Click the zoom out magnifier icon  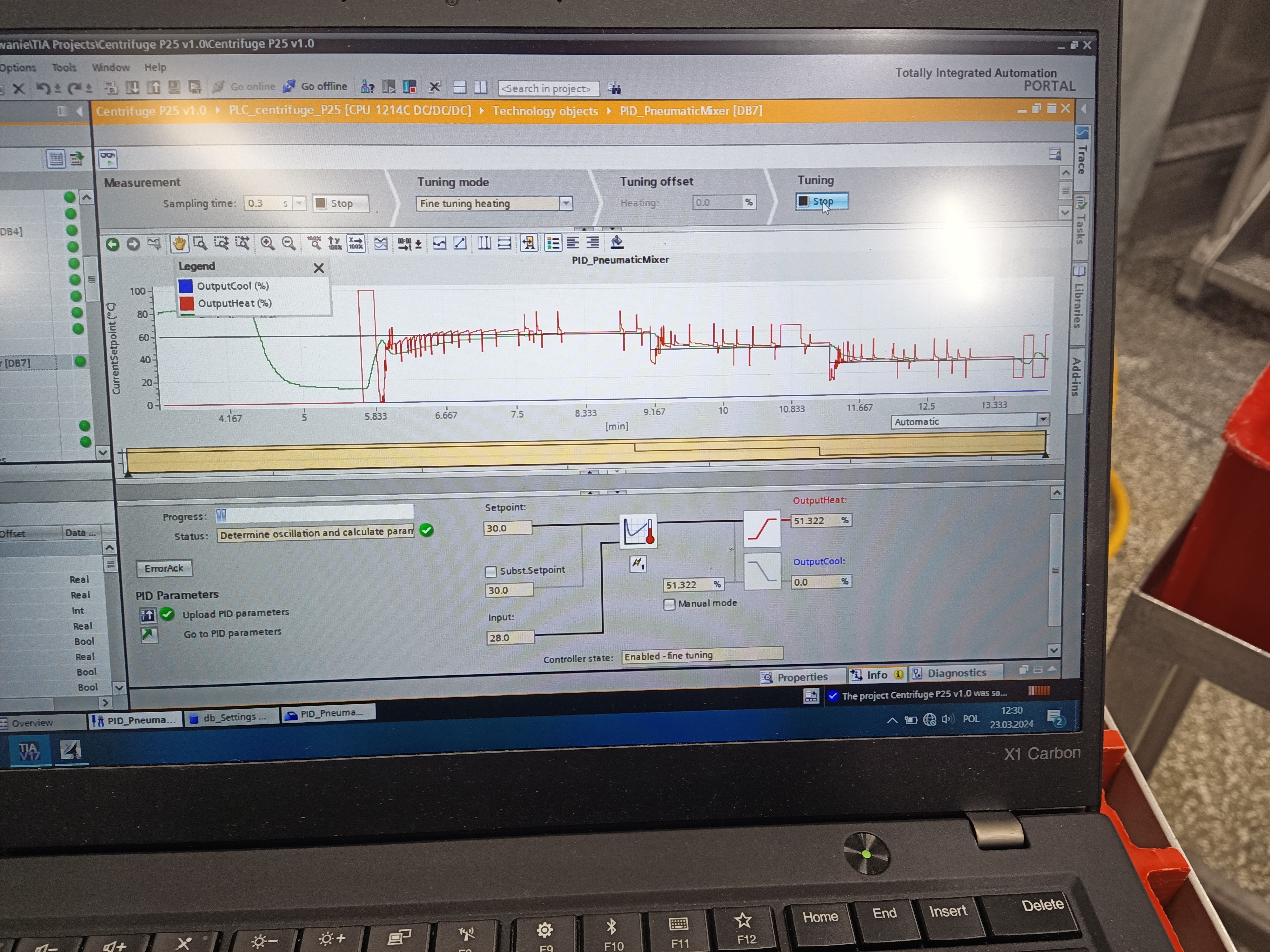tap(289, 243)
